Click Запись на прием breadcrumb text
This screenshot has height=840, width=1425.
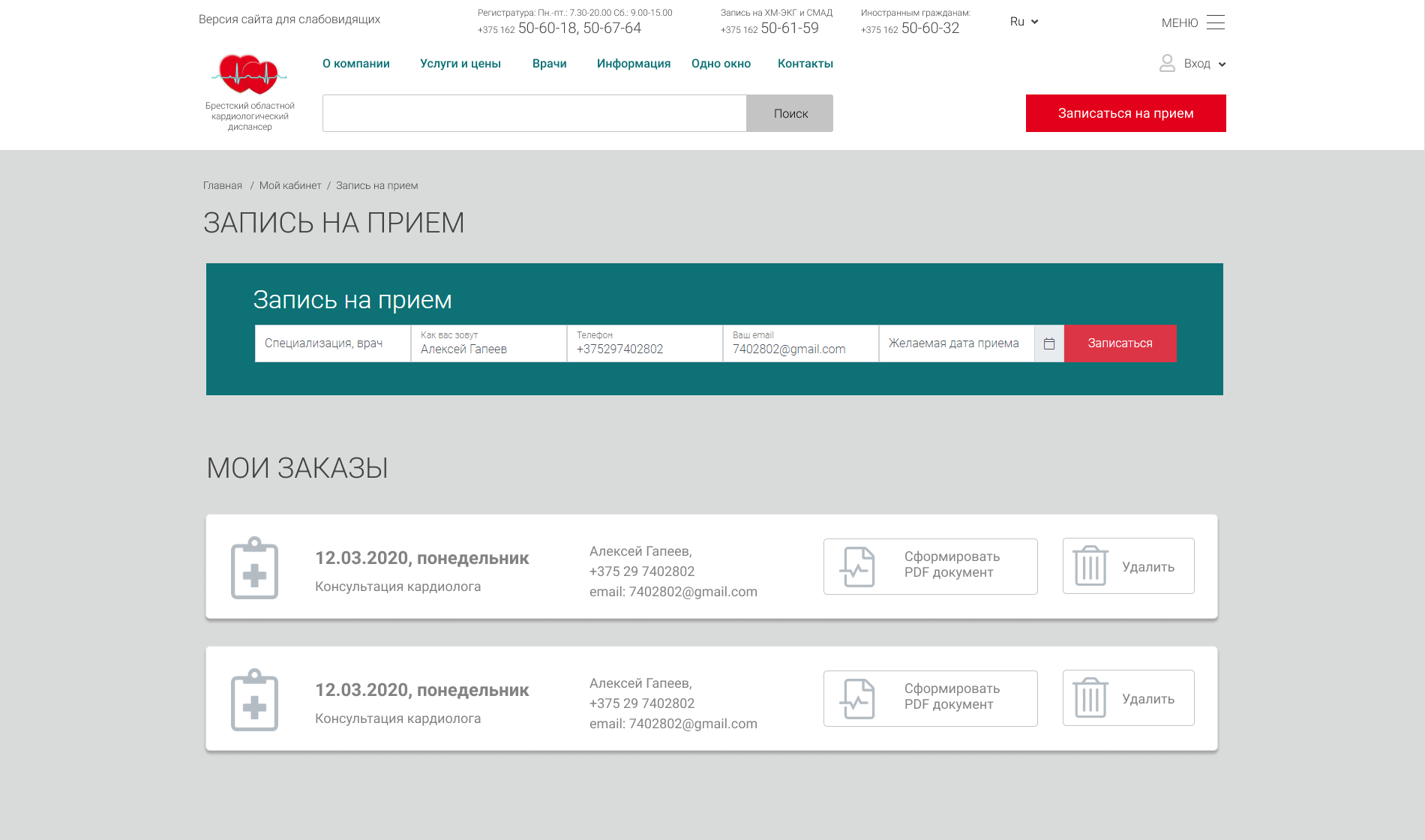tap(377, 185)
